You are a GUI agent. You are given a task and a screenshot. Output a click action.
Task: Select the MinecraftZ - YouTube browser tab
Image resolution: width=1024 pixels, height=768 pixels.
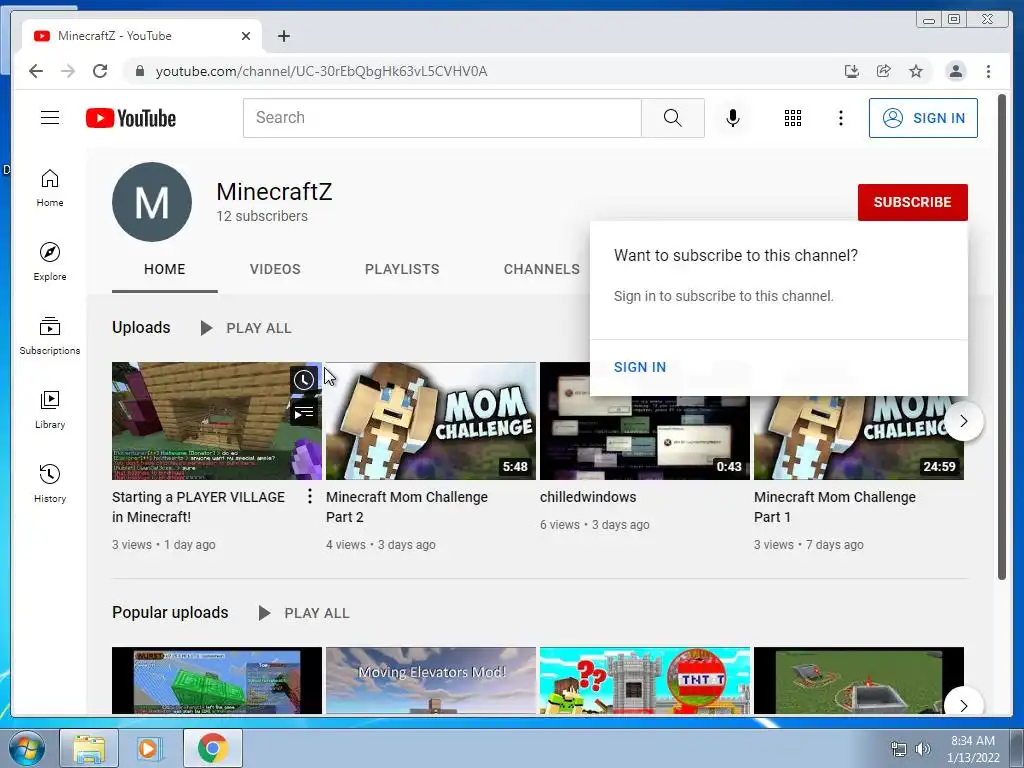click(x=142, y=36)
